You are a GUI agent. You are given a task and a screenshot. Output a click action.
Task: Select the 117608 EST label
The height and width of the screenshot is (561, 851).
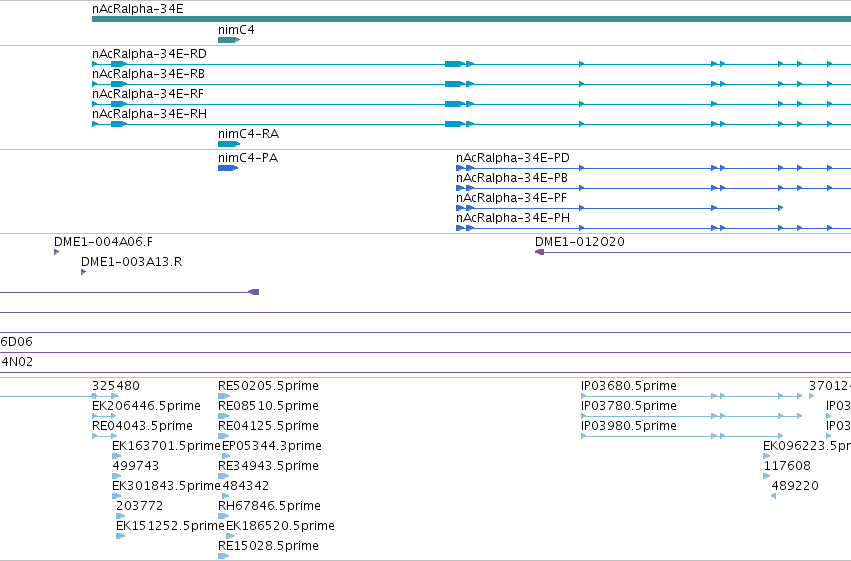(787, 466)
